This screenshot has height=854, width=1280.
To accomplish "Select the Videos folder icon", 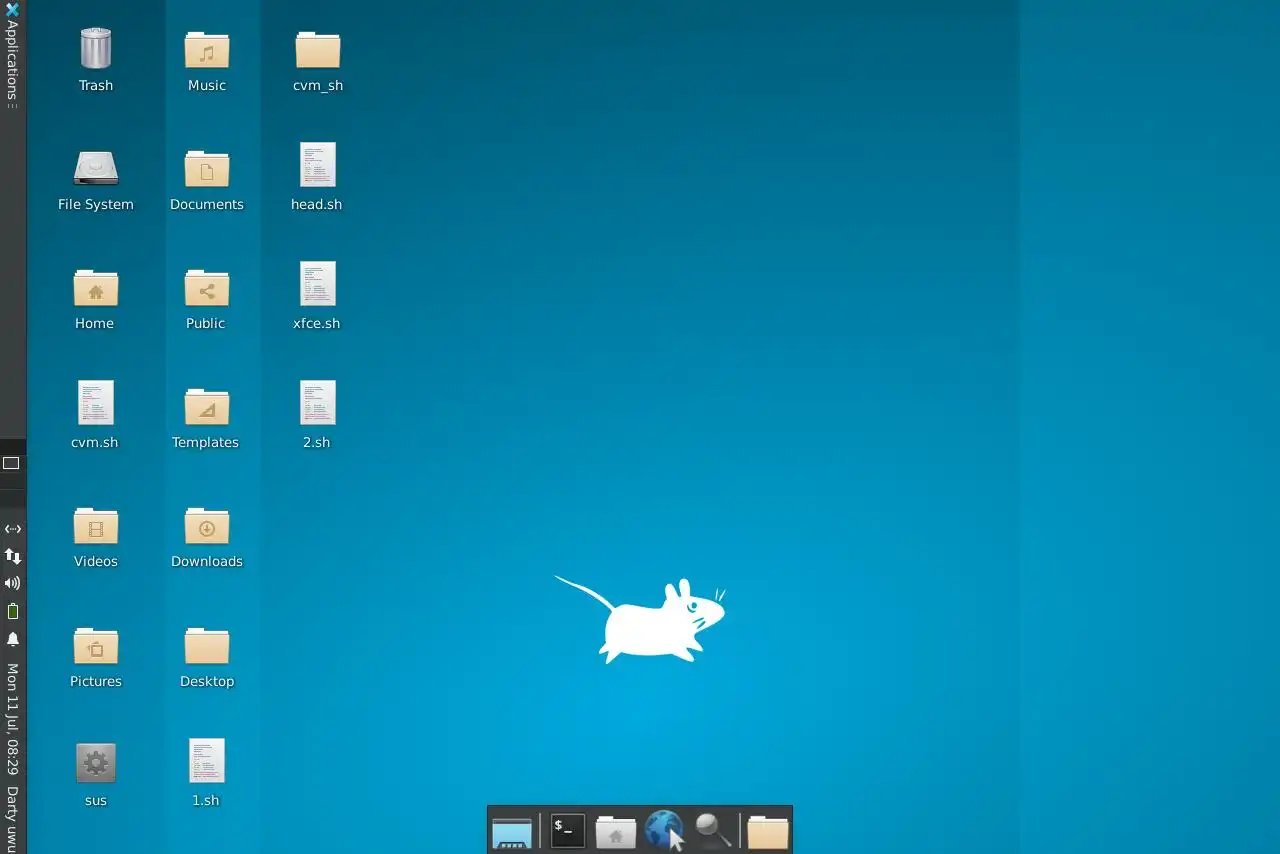I will coord(96,526).
